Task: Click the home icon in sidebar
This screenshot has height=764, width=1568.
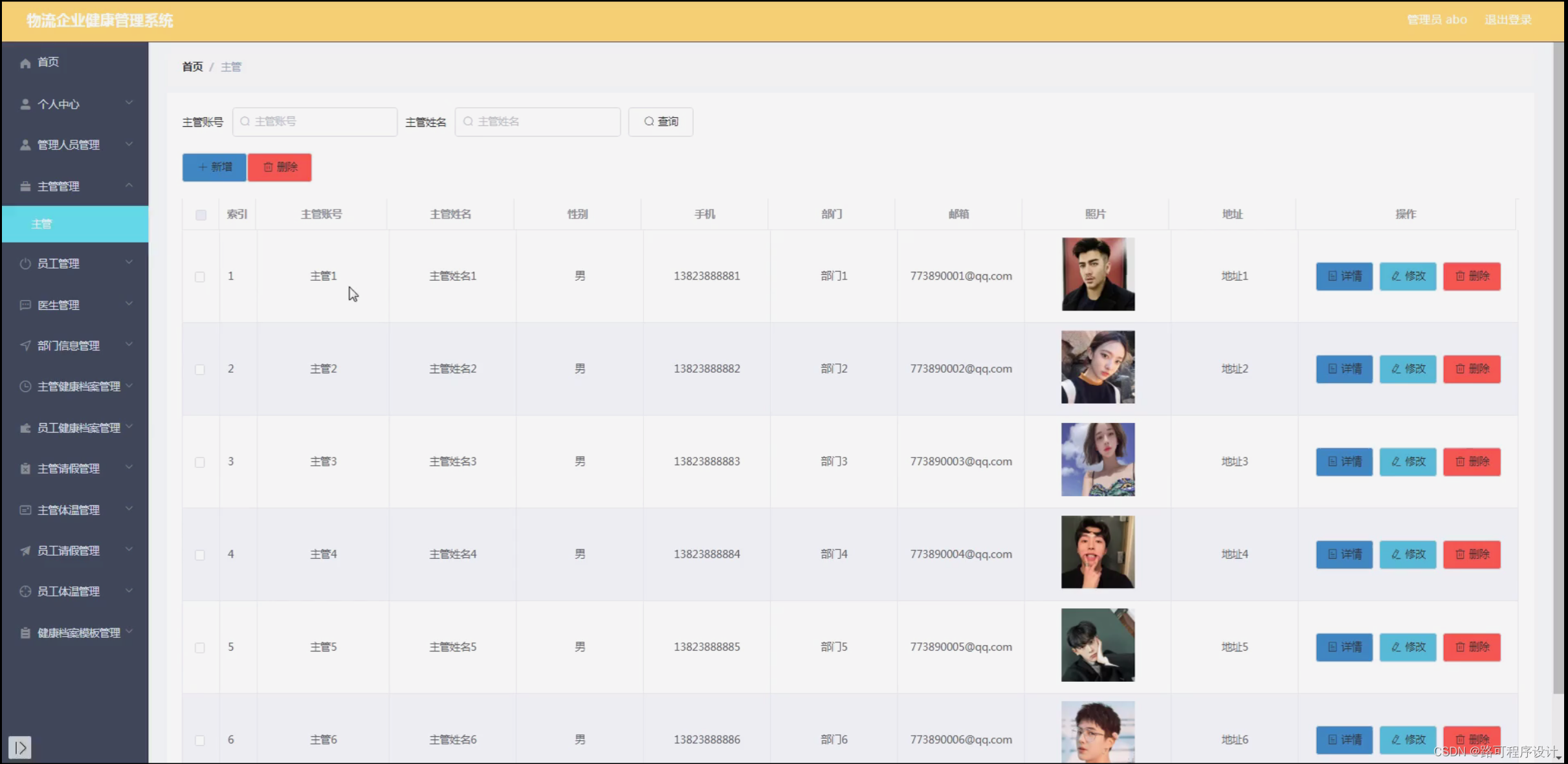Action: (25, 63)
